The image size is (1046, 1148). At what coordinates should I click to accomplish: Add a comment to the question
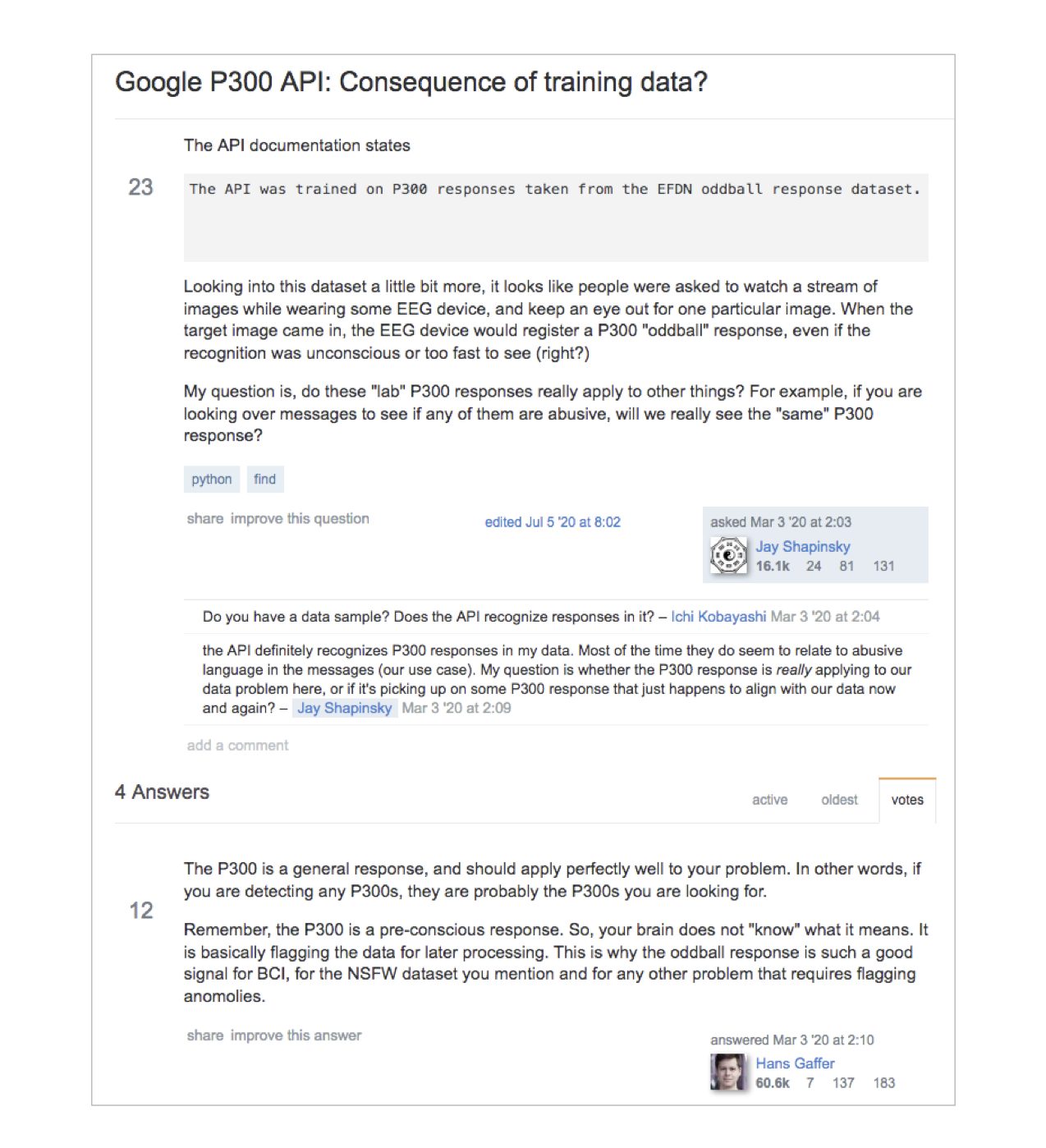click(x=238, y=746)
